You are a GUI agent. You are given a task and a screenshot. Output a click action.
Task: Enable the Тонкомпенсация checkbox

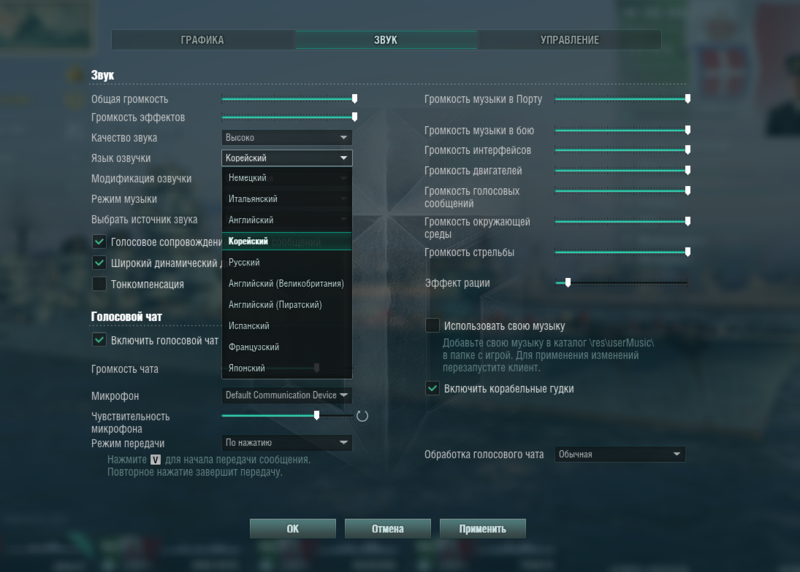click(x=99, y=284)
